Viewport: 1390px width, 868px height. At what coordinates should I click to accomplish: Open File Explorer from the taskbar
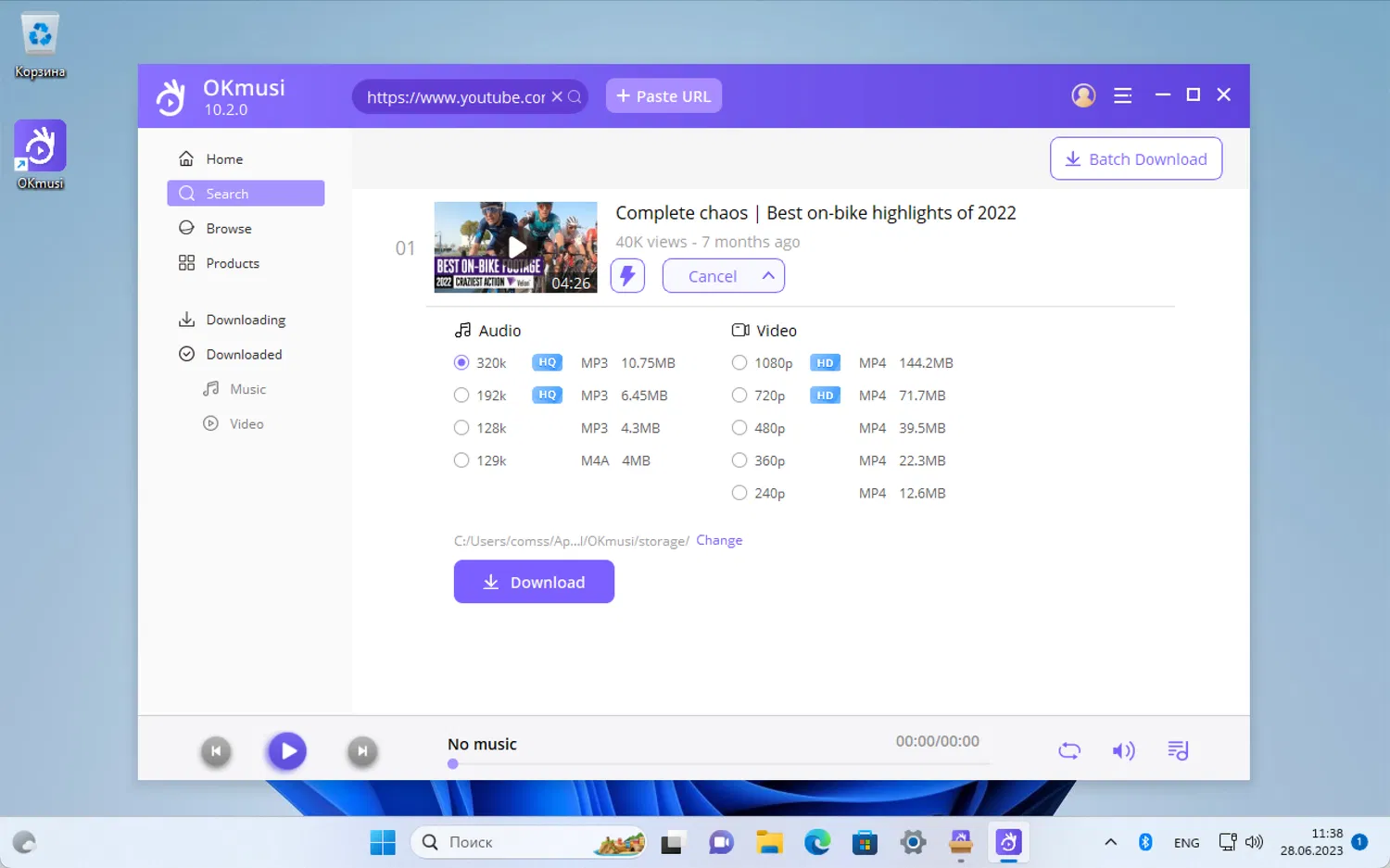click(769, 842)
